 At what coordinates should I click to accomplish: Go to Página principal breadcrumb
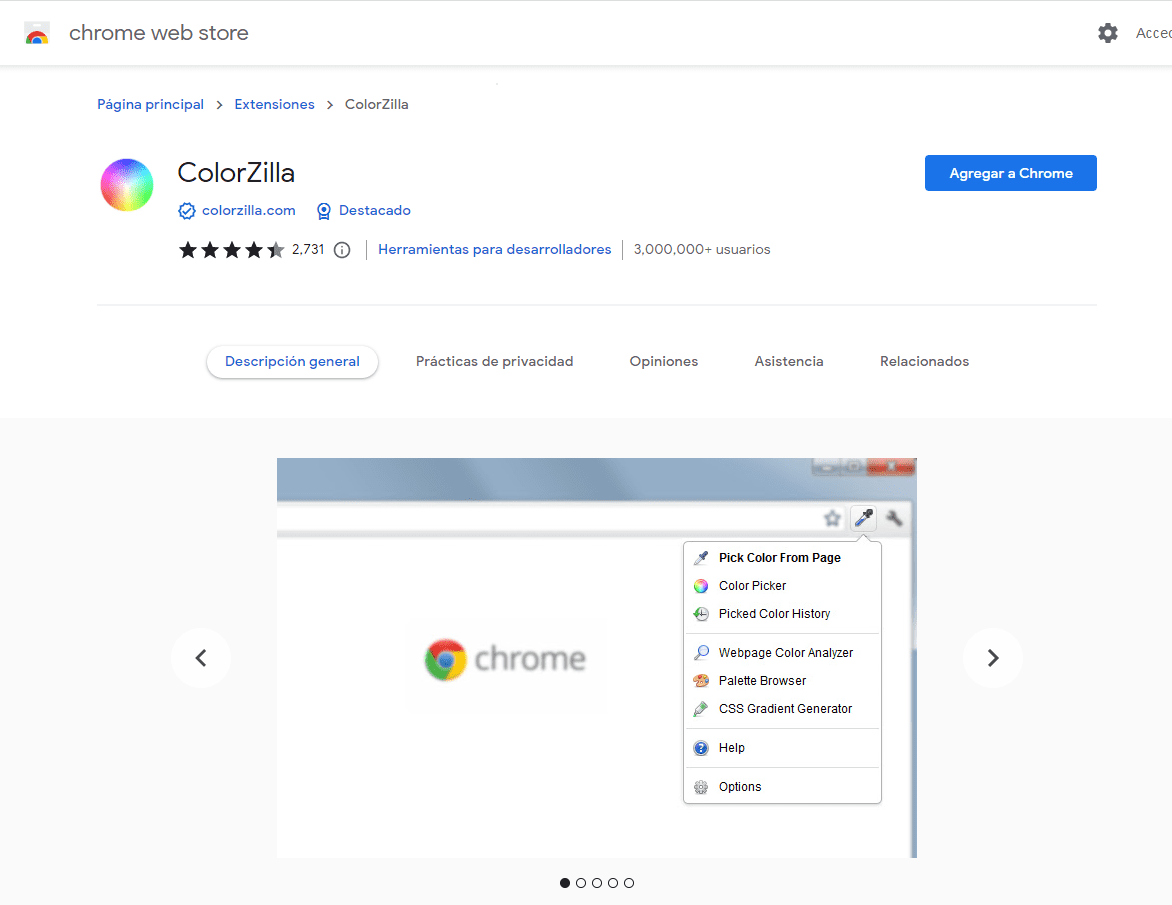[150, 105]
